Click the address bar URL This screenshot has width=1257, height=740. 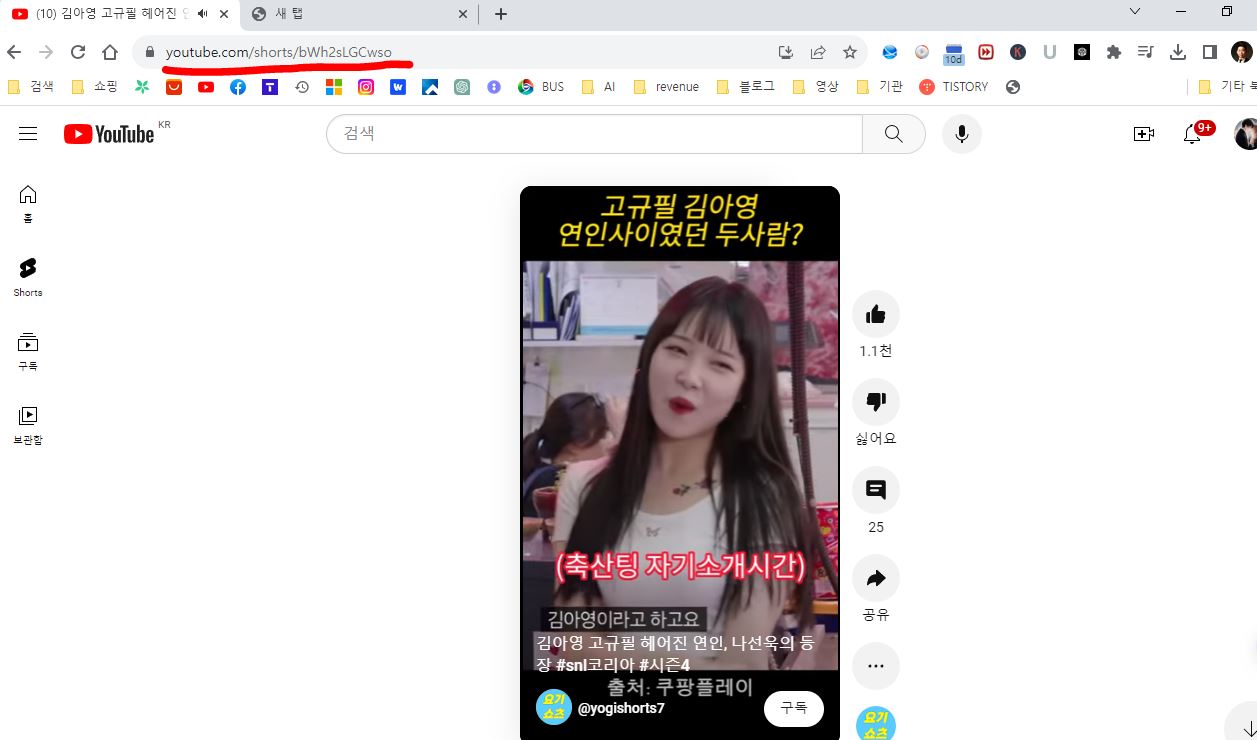[x=279, y=52]
